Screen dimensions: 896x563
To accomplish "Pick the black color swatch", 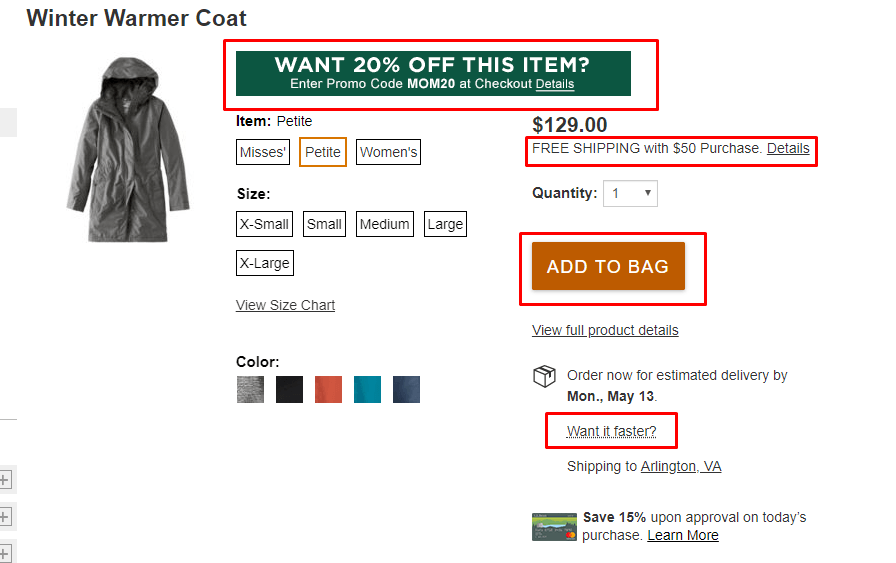I will point(289,389).
